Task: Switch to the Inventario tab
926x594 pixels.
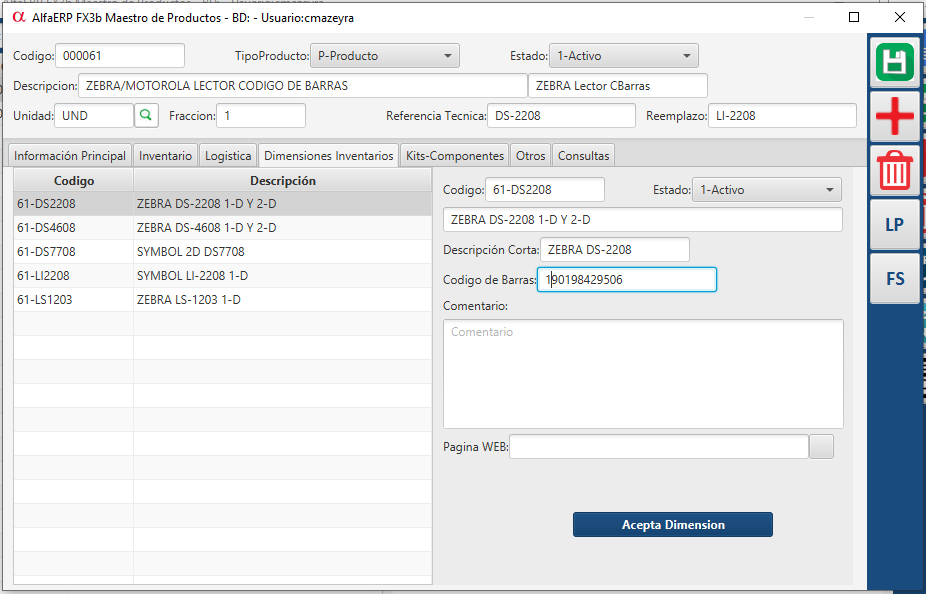Action: (165, 156)
